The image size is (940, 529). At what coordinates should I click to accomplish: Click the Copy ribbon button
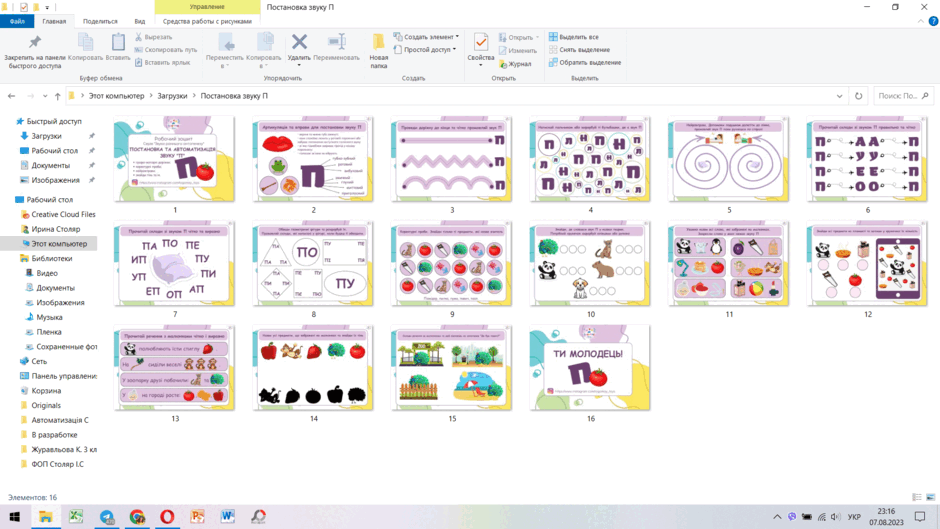tap(85, 47)
